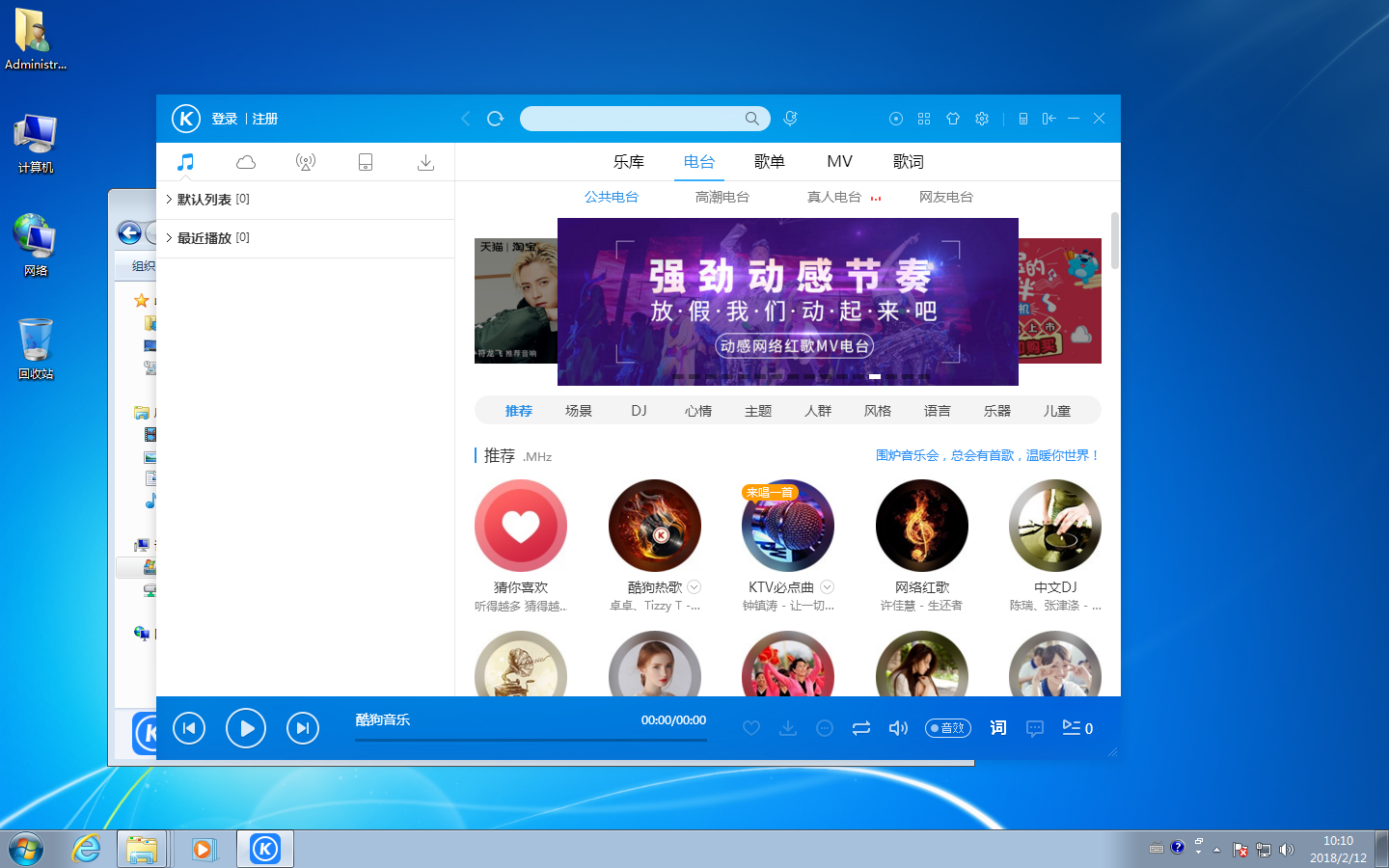
Task: Open file explorer from taskbar
Action: [142, 849]
